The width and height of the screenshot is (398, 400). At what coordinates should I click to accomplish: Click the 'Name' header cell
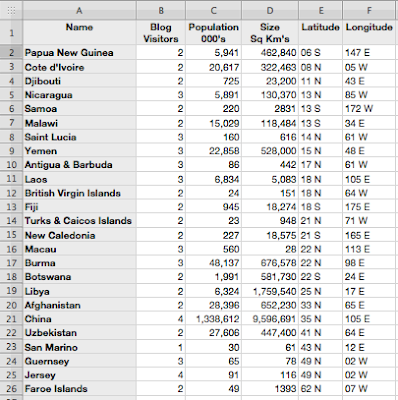[79, 33]
